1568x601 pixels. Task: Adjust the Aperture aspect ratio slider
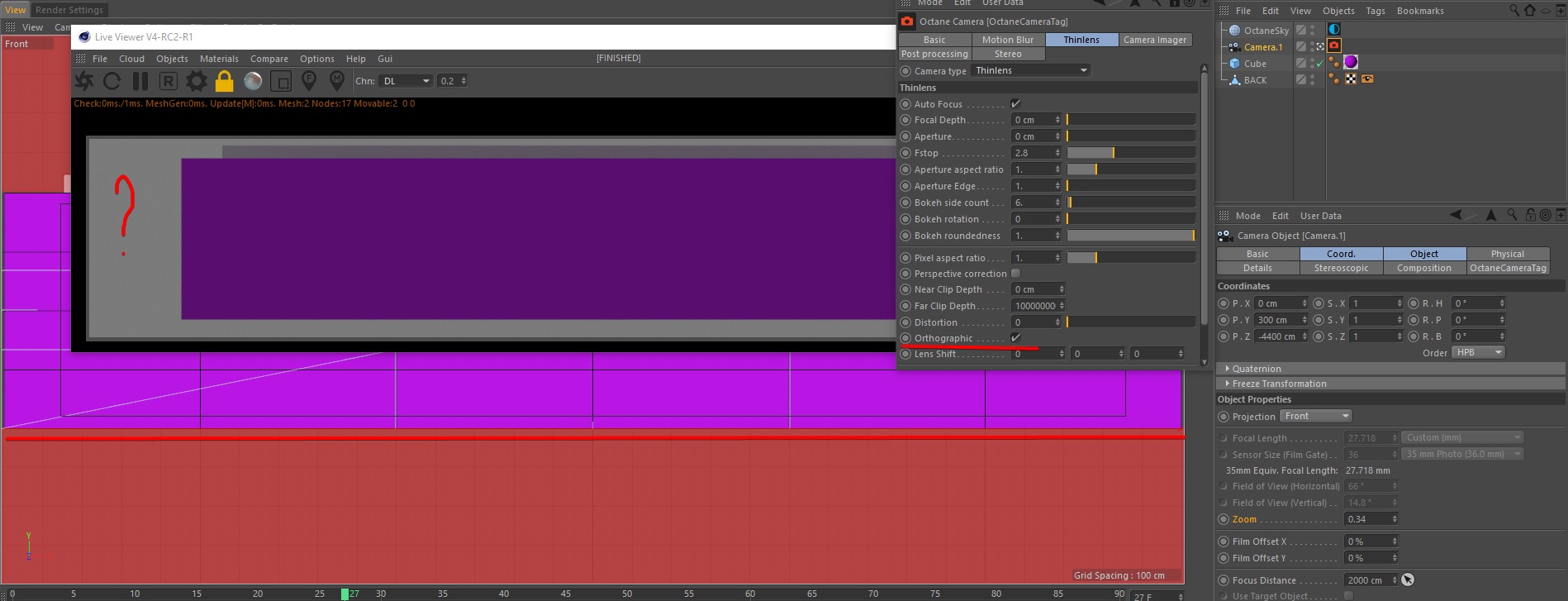[x=1131, y=169]
